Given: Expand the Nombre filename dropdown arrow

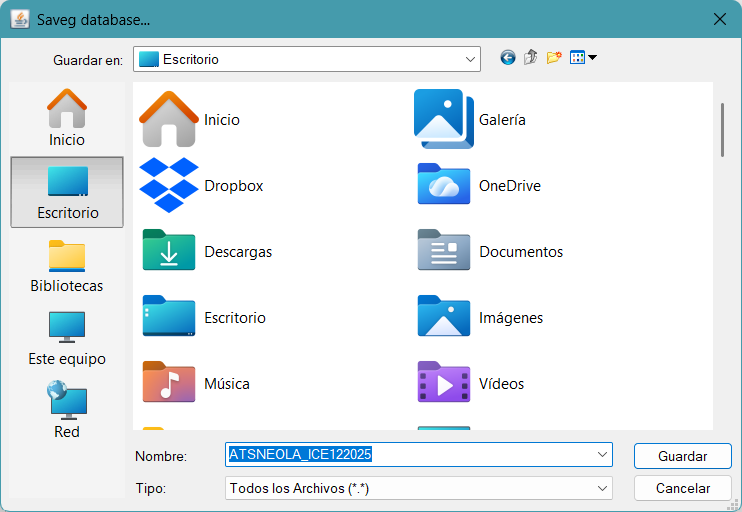Looking at the screenshot, I should (602, 455).
